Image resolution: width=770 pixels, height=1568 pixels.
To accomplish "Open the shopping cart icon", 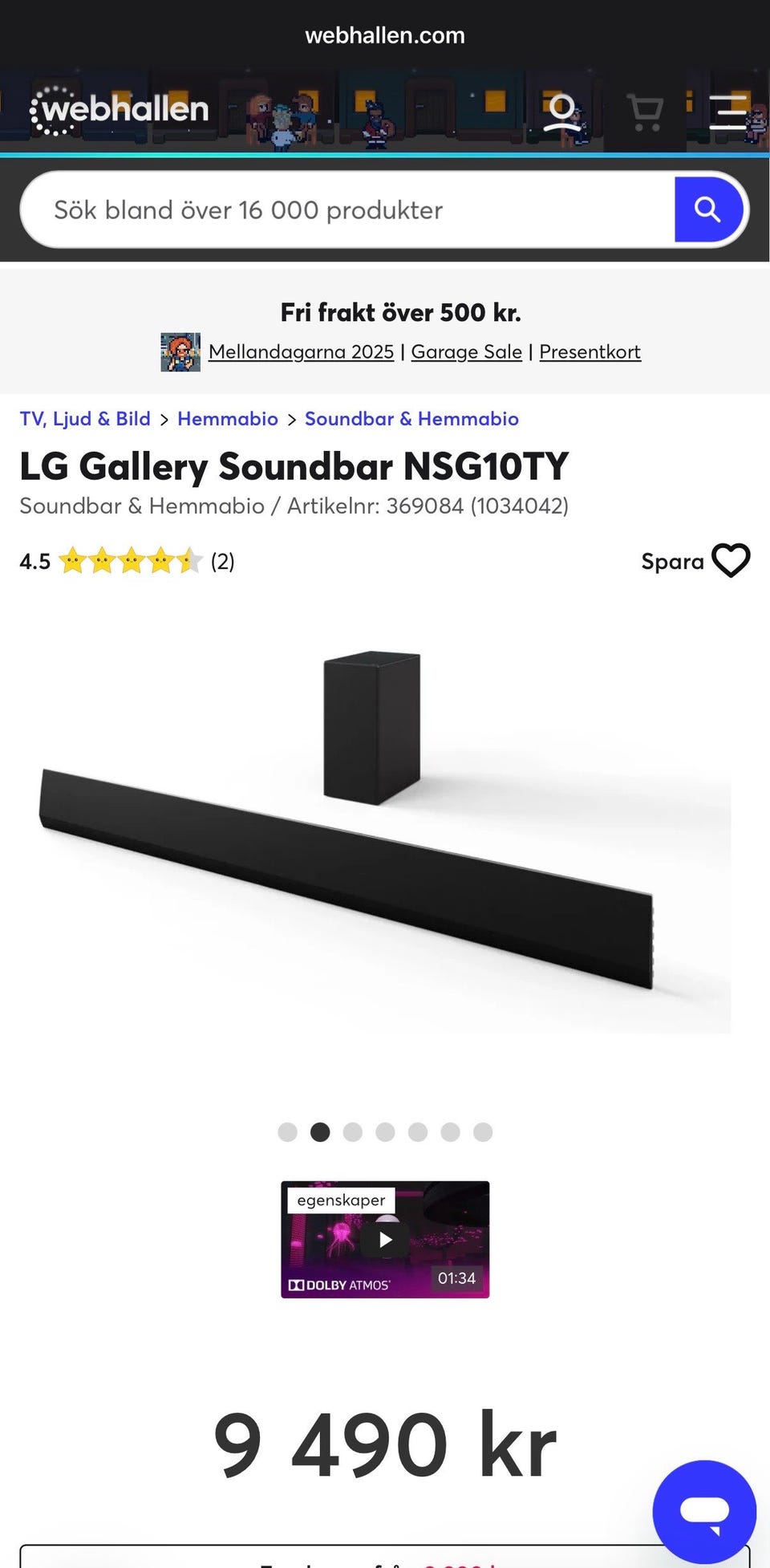I will [x=645, y=112].
